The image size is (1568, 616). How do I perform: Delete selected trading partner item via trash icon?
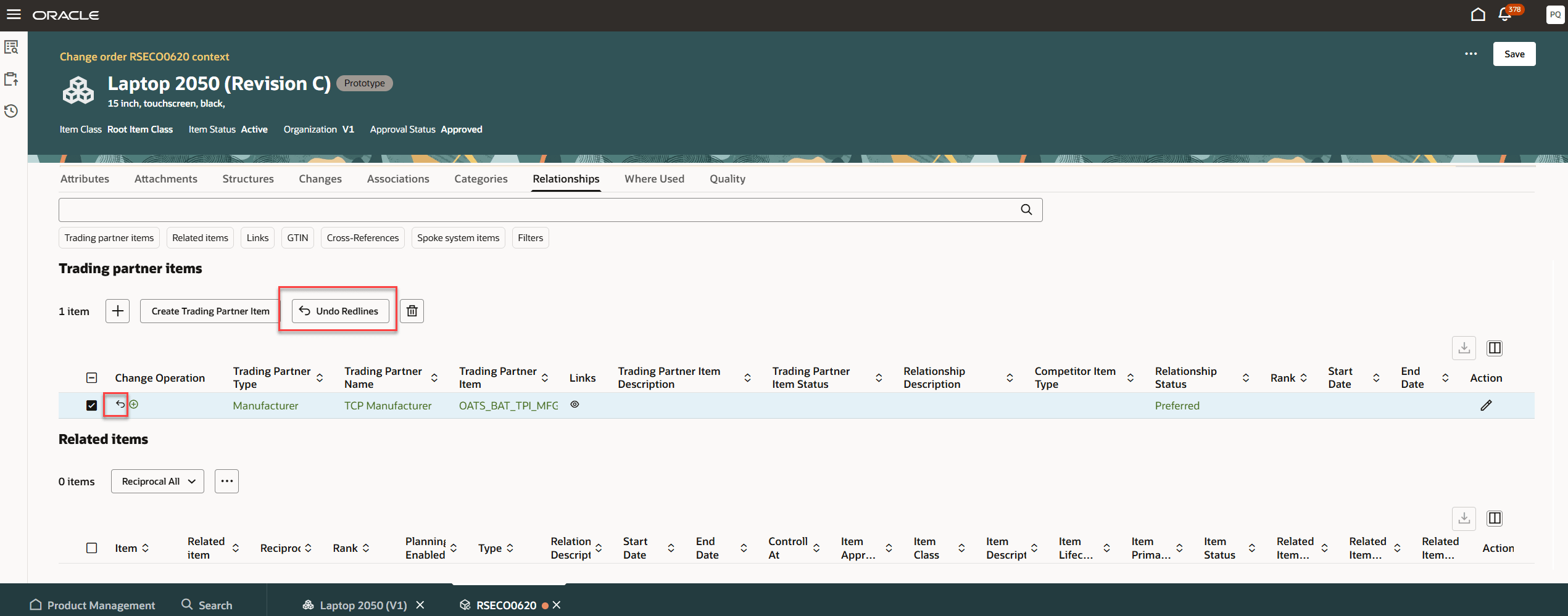[412, 311]
